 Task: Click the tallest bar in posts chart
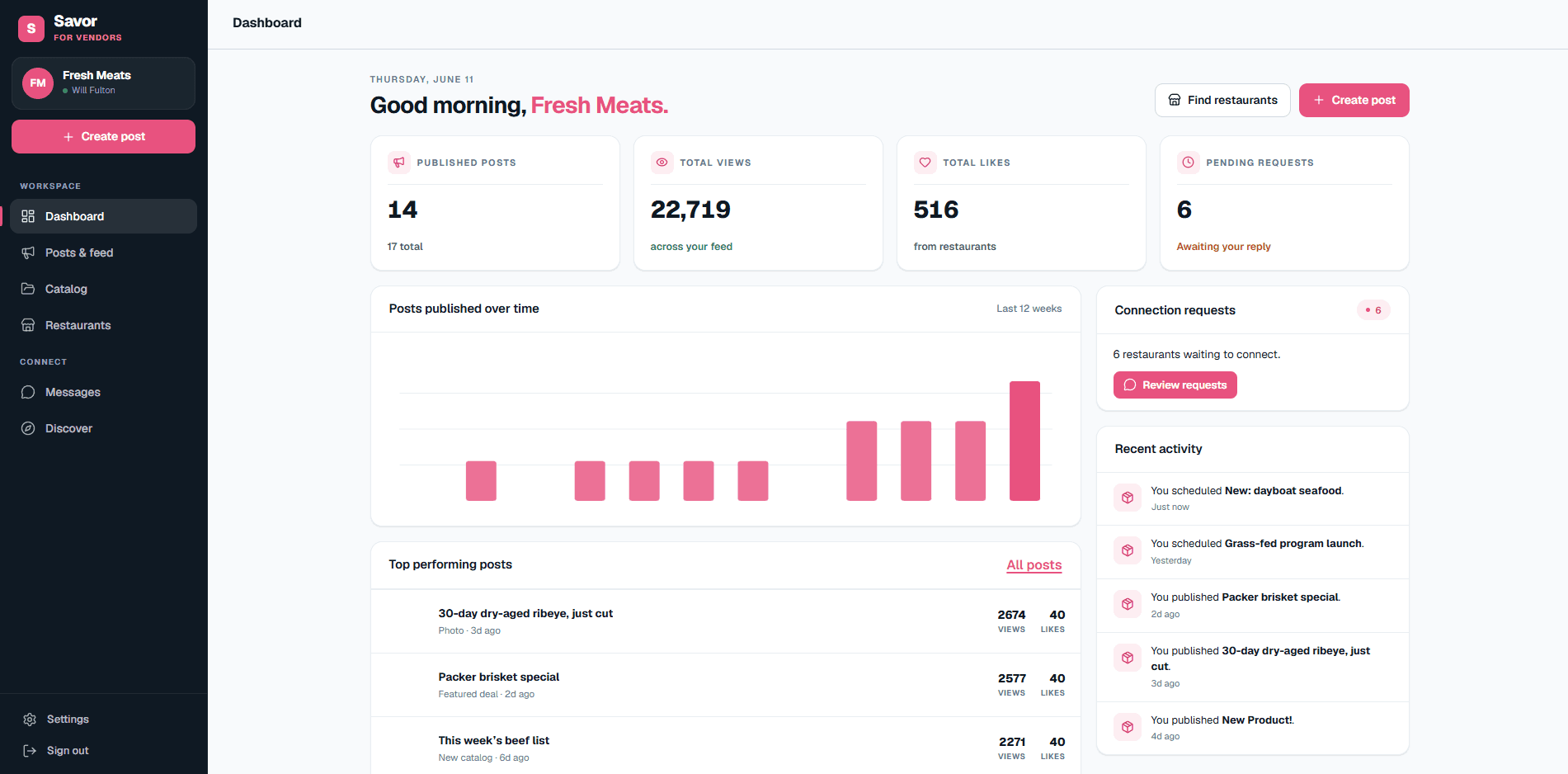coord(1024,441)
